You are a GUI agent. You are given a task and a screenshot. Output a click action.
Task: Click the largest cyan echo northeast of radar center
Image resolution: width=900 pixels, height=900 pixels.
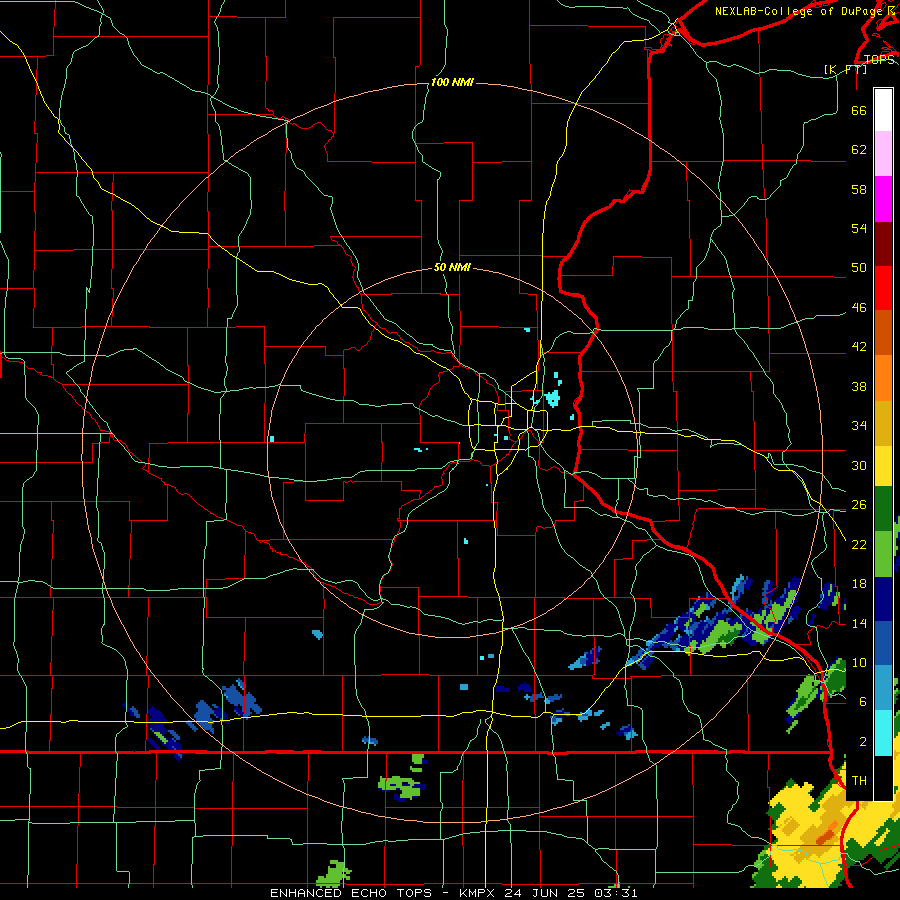553,398
